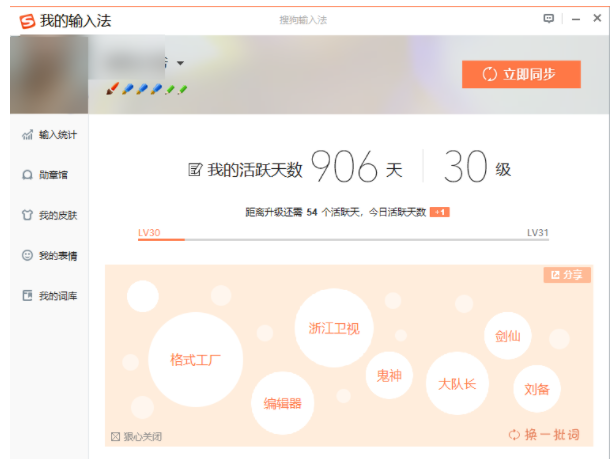This screenshot has height=459, width=610.
Task: Click 换一批词 to refresh words
Action: point(543,434)
